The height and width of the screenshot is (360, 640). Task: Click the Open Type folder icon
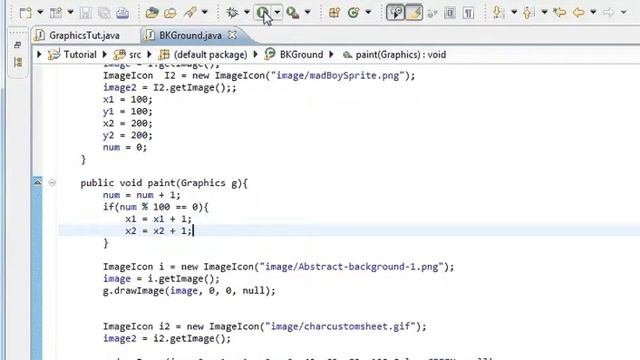tap(152, 13)
